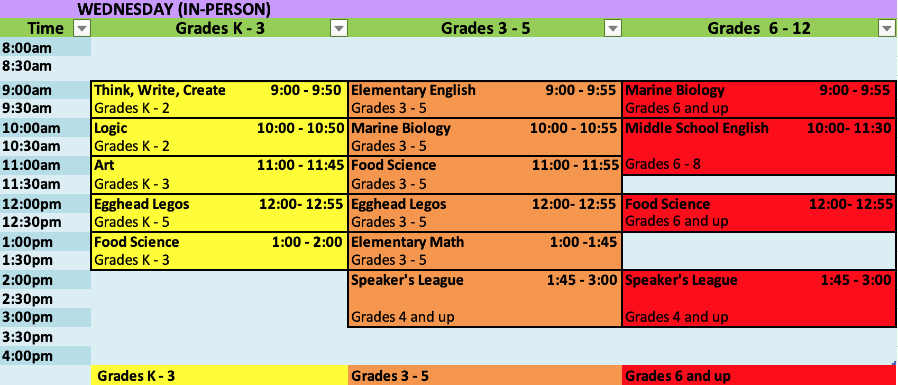
Task: Select the Elementary English cell
Action: [485, 100]
